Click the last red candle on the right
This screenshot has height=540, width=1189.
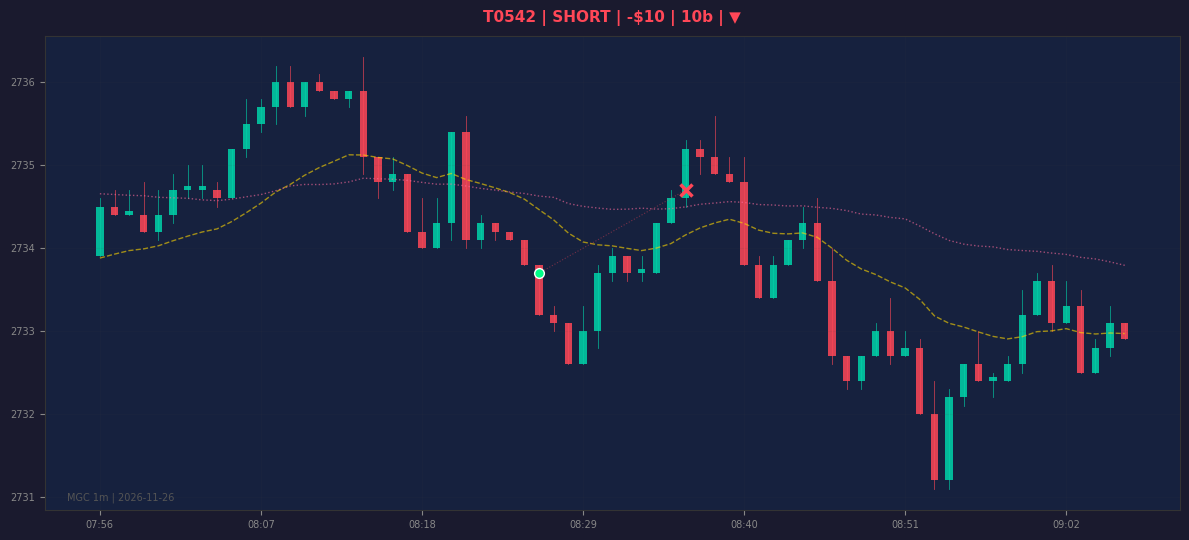pyautogui.click(x=1125, y=331)
